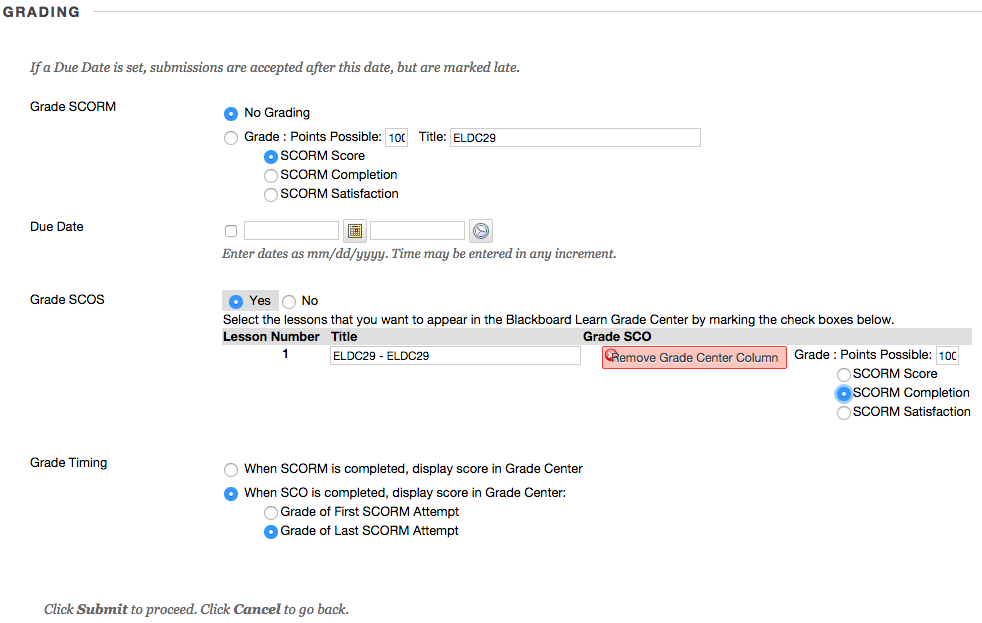Choose SCORM Satisfaction under Grade SCORM
982x623 pixels.
(270, 195)
